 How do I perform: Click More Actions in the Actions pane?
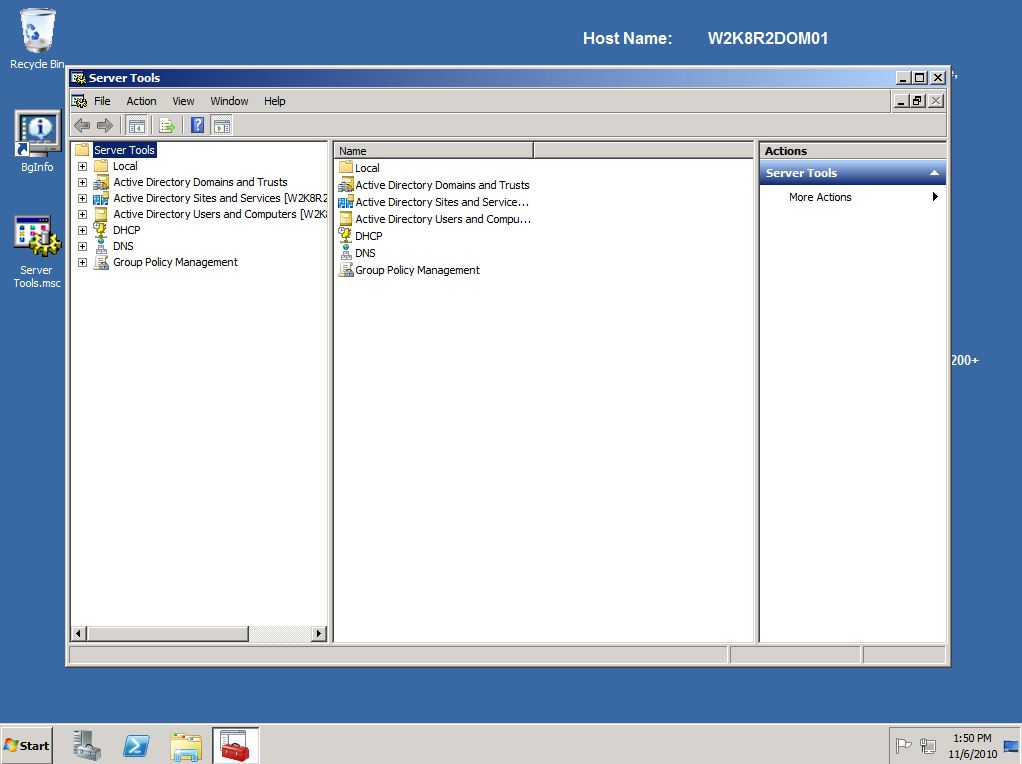pyautogui.click(x=820, y=197)
